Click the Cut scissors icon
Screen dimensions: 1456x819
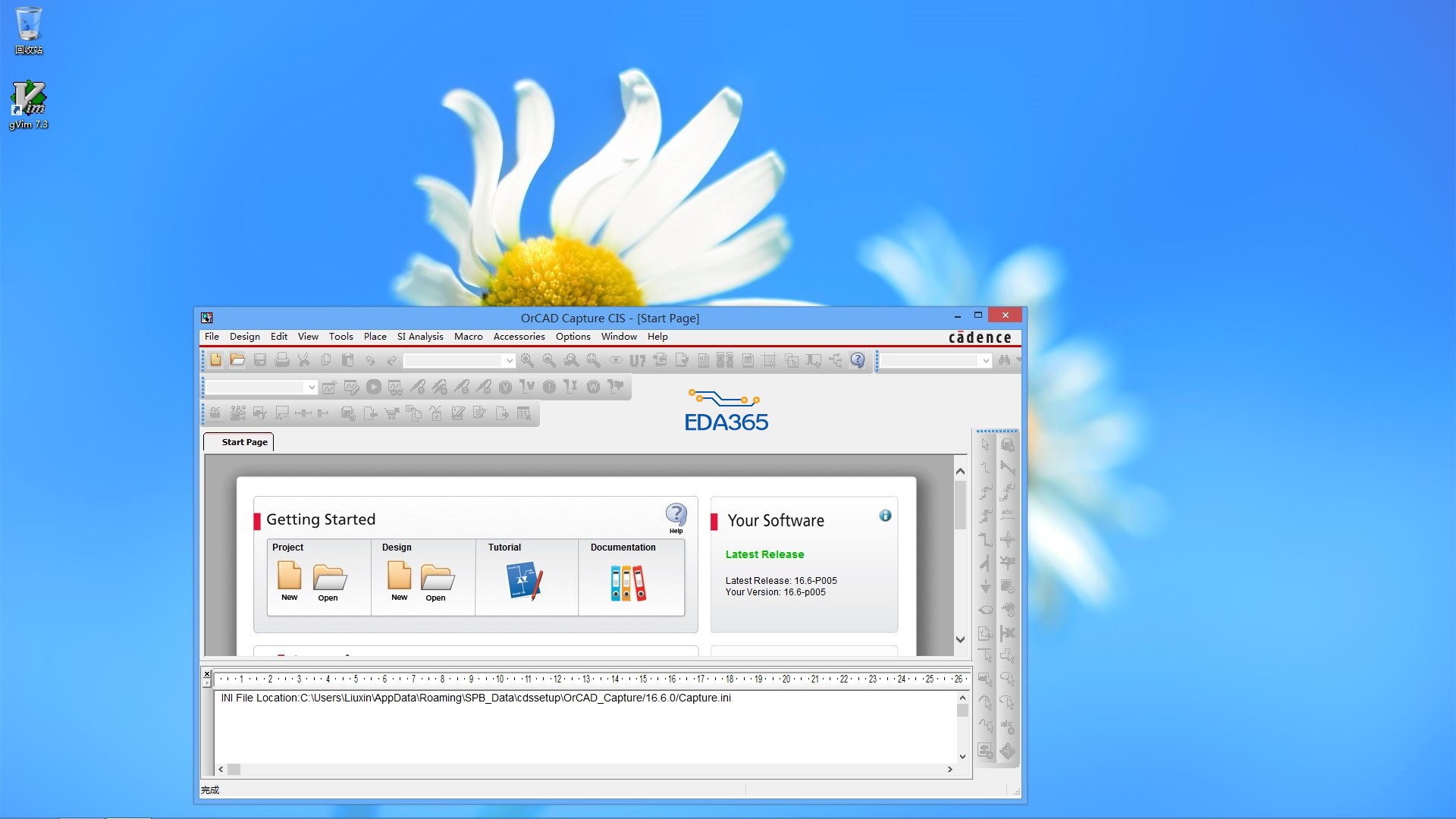[x=303, y=360]
